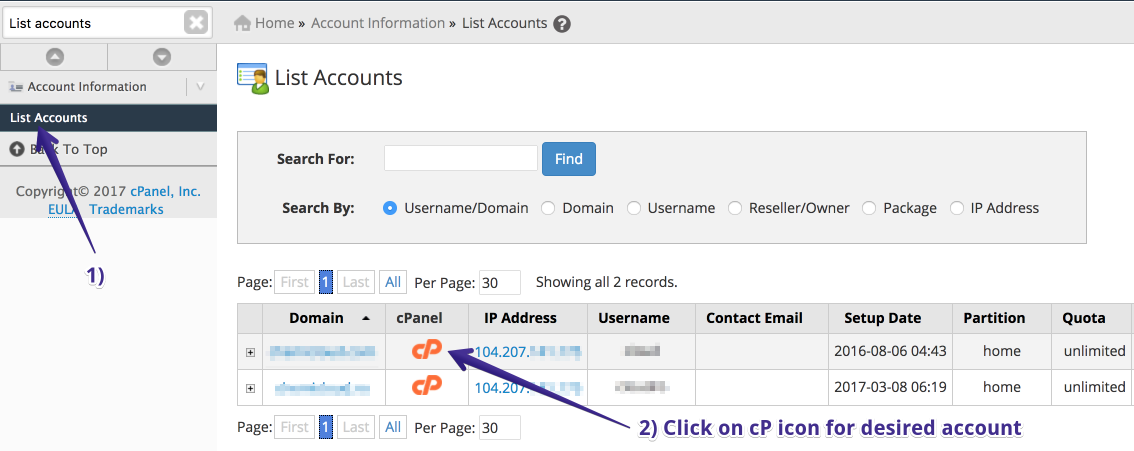This screenshot has width=1134, height=451.
Task: Go to Account Information in the breadcrumb
Action: point(377,23)
